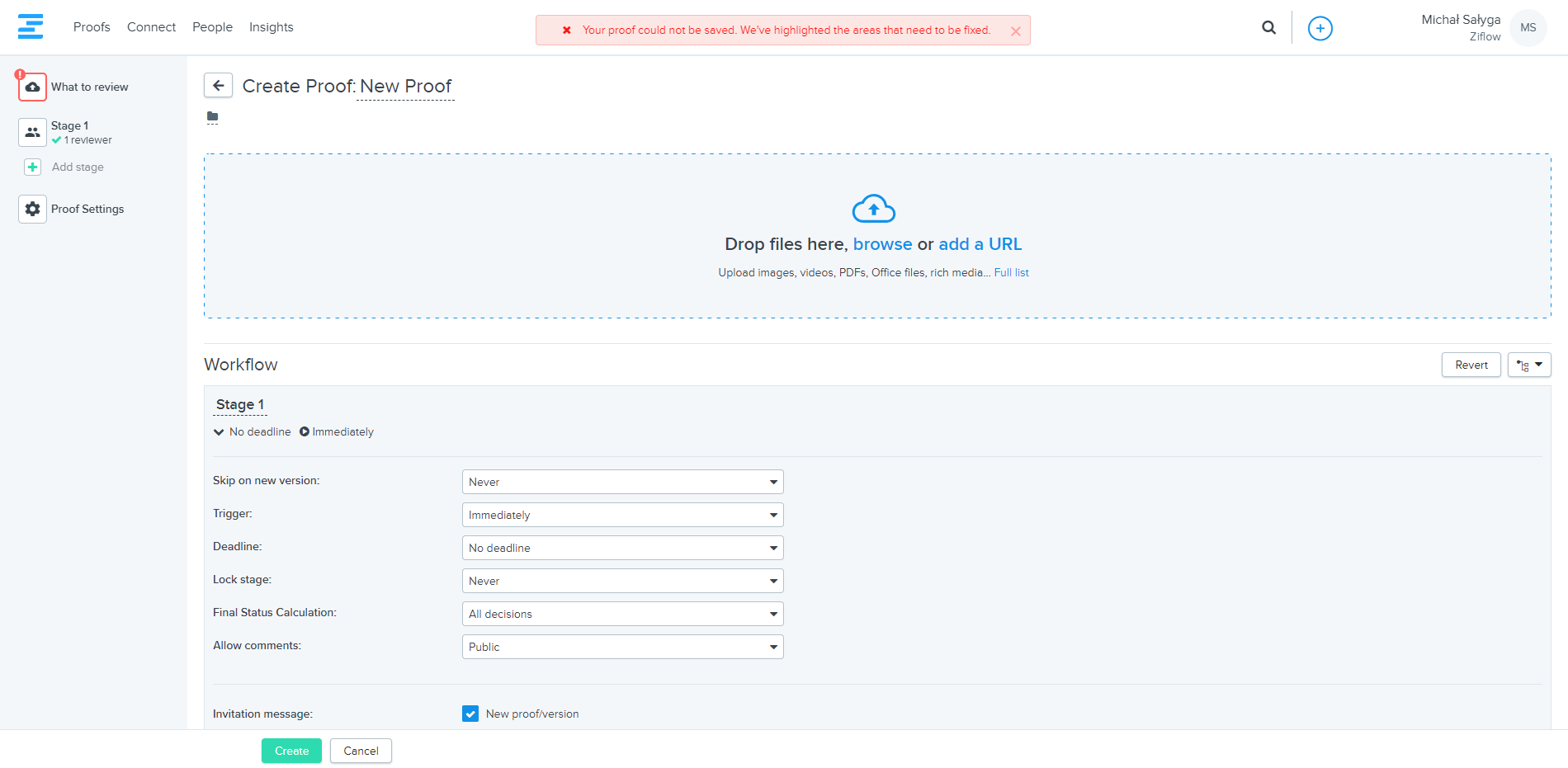
Task: Go to the Insights menu
Action: (x=271, y=27)
